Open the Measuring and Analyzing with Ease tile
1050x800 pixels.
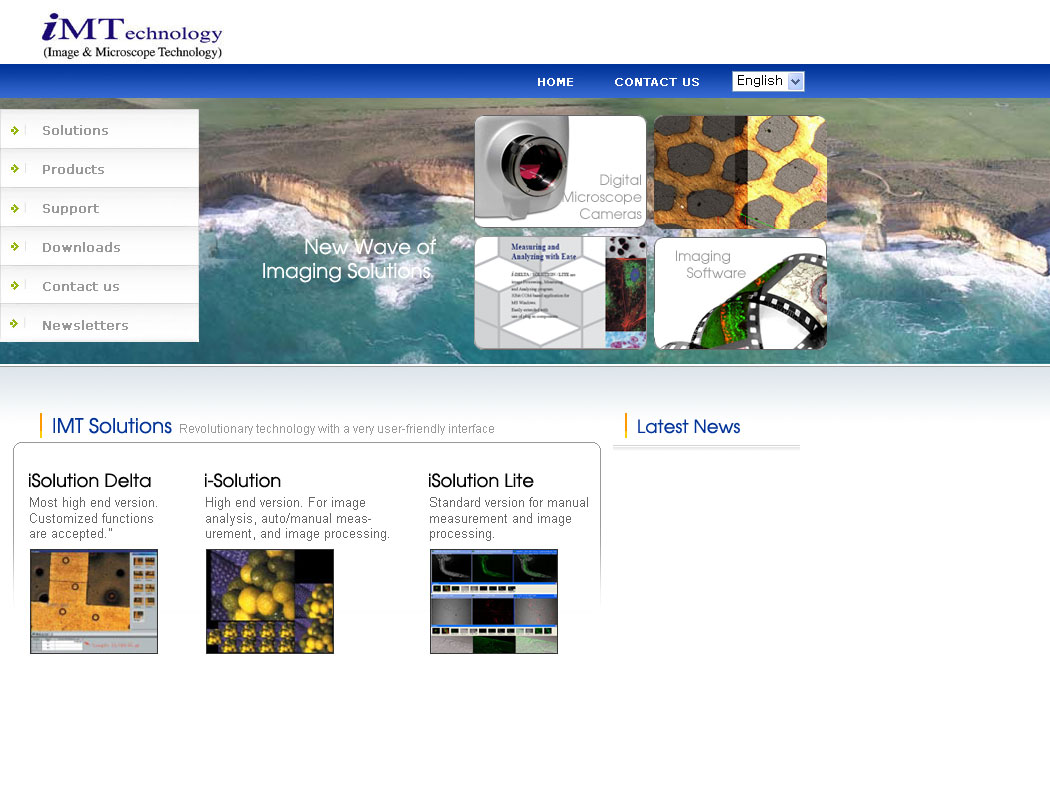click(560, 293)
